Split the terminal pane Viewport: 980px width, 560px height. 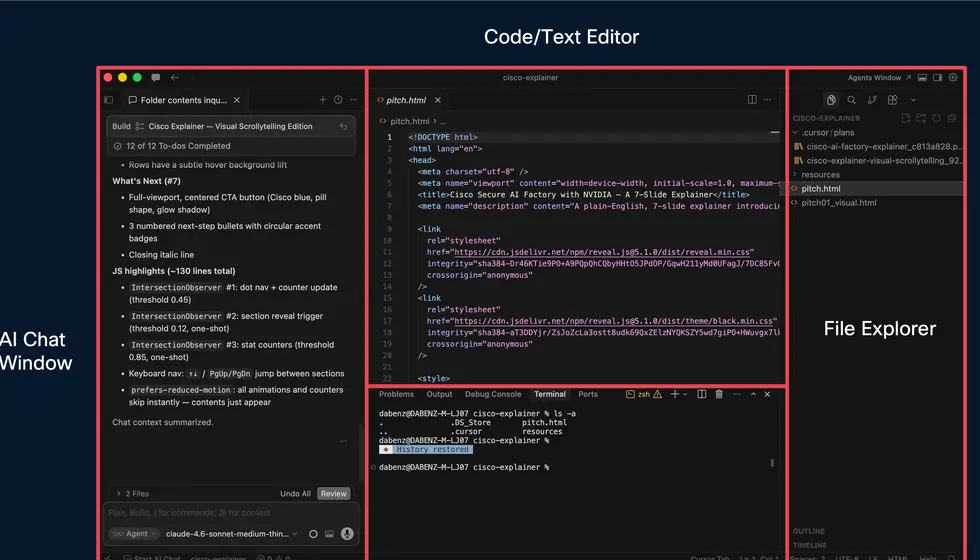click(x=702, y=394)
